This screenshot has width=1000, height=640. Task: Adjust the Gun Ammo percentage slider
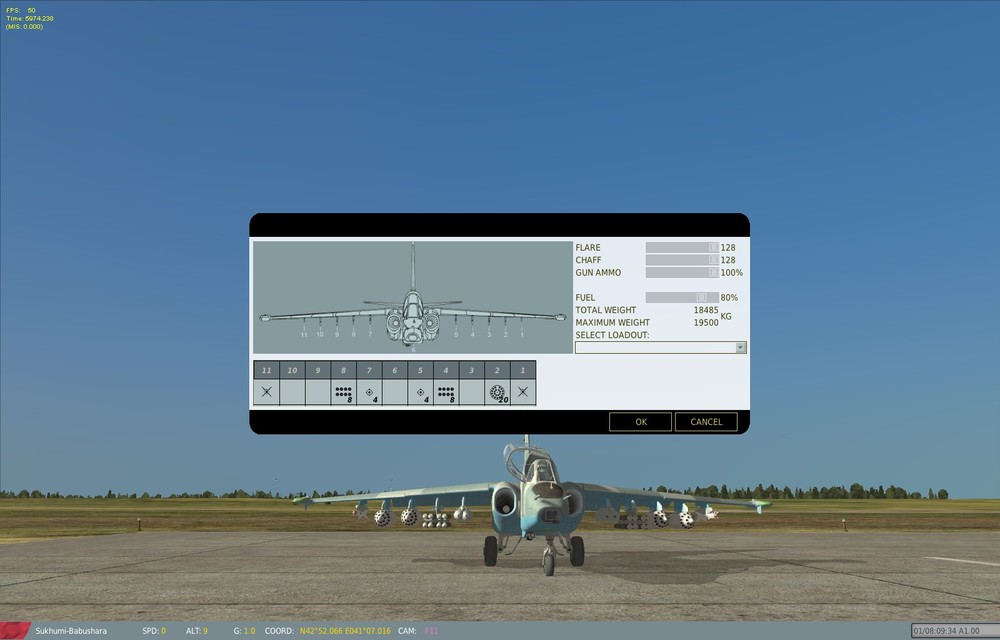click(682, 272)
